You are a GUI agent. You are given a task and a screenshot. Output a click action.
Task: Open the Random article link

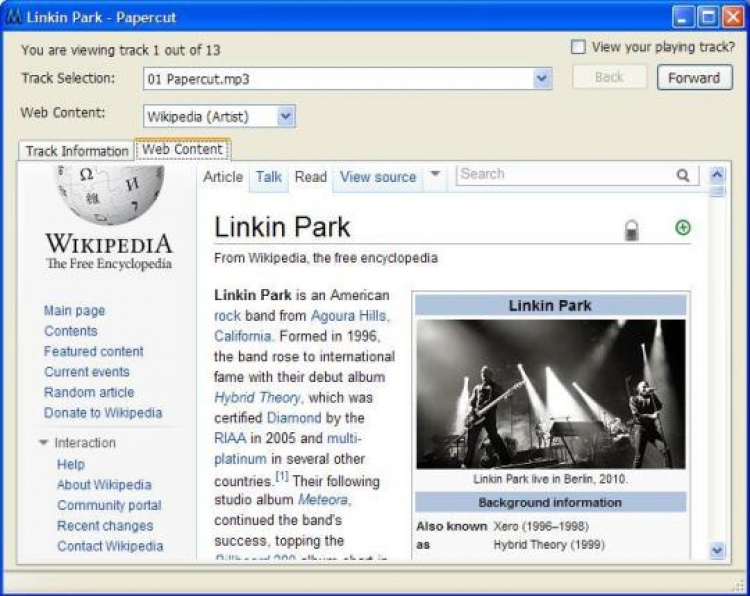coord(88,392)
